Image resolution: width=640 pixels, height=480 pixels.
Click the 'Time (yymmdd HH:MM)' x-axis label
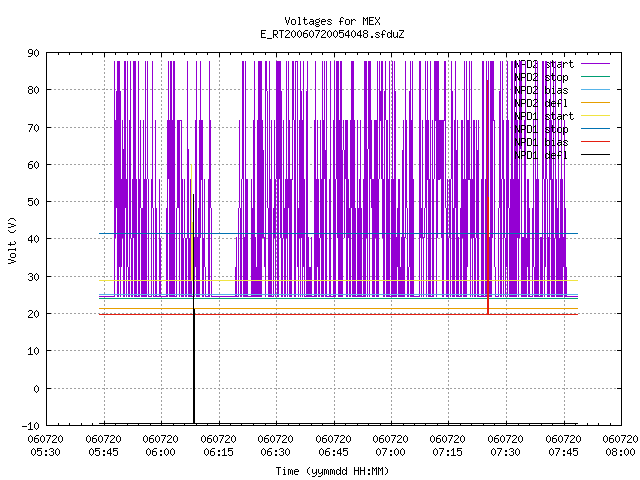tap(332, 471)
